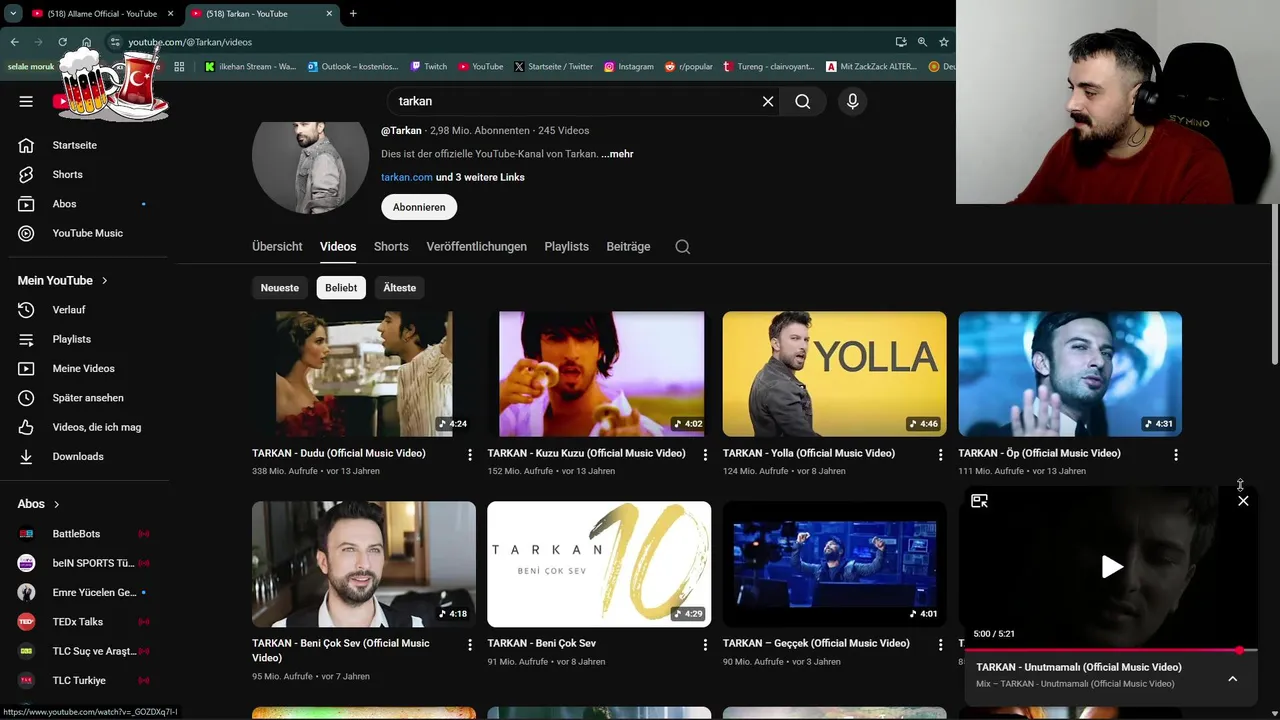
Task: Clear the tarkan search text
Action: [x=768, y=101]
